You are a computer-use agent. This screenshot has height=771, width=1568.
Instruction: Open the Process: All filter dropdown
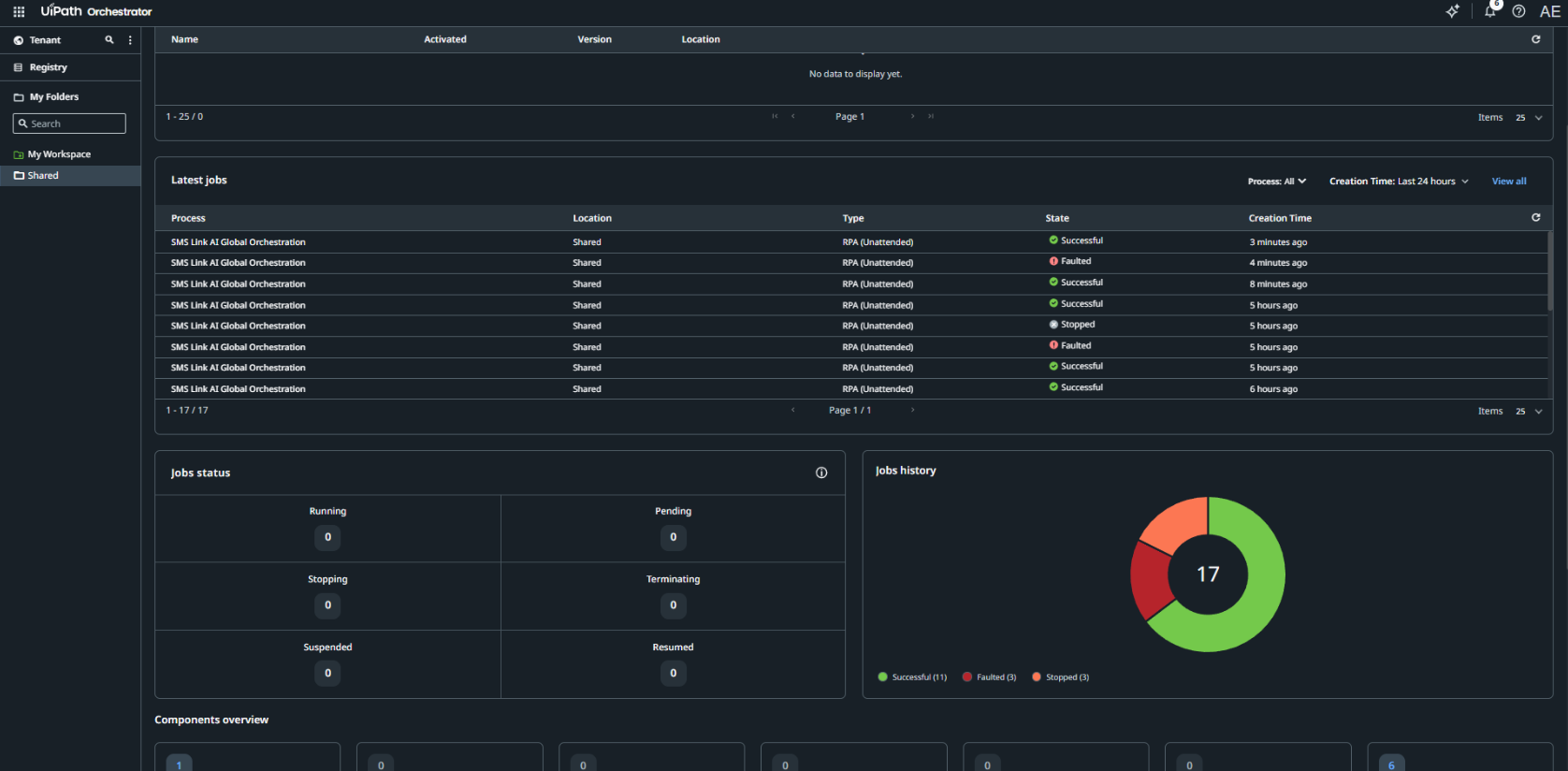pos(1277,182)
